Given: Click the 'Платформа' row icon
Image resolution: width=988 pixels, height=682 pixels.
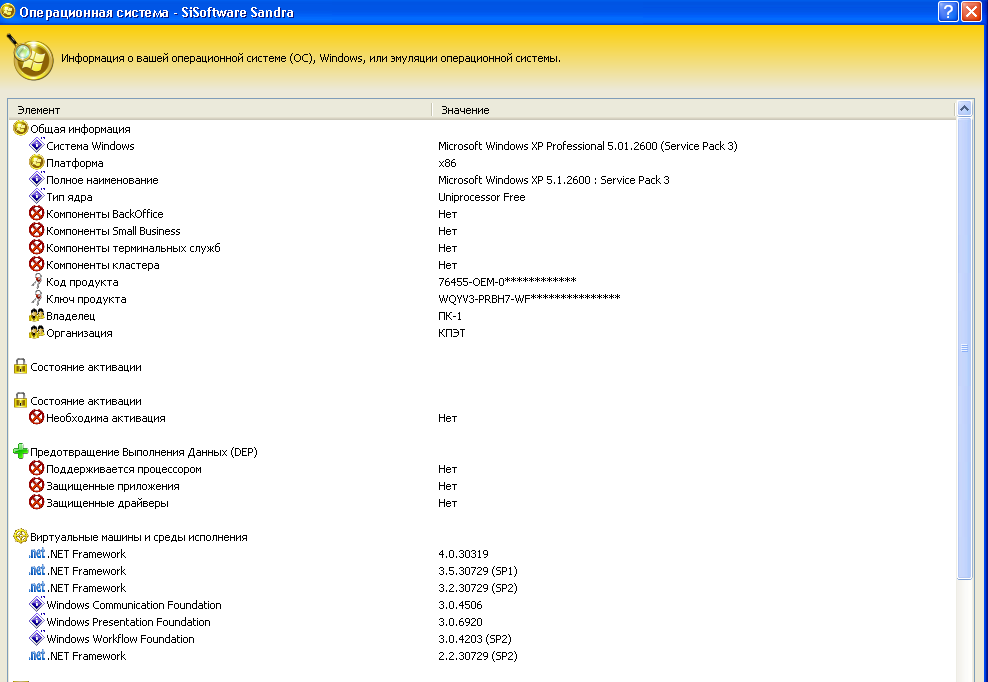Looking at the screenshot, I should 37,162.
